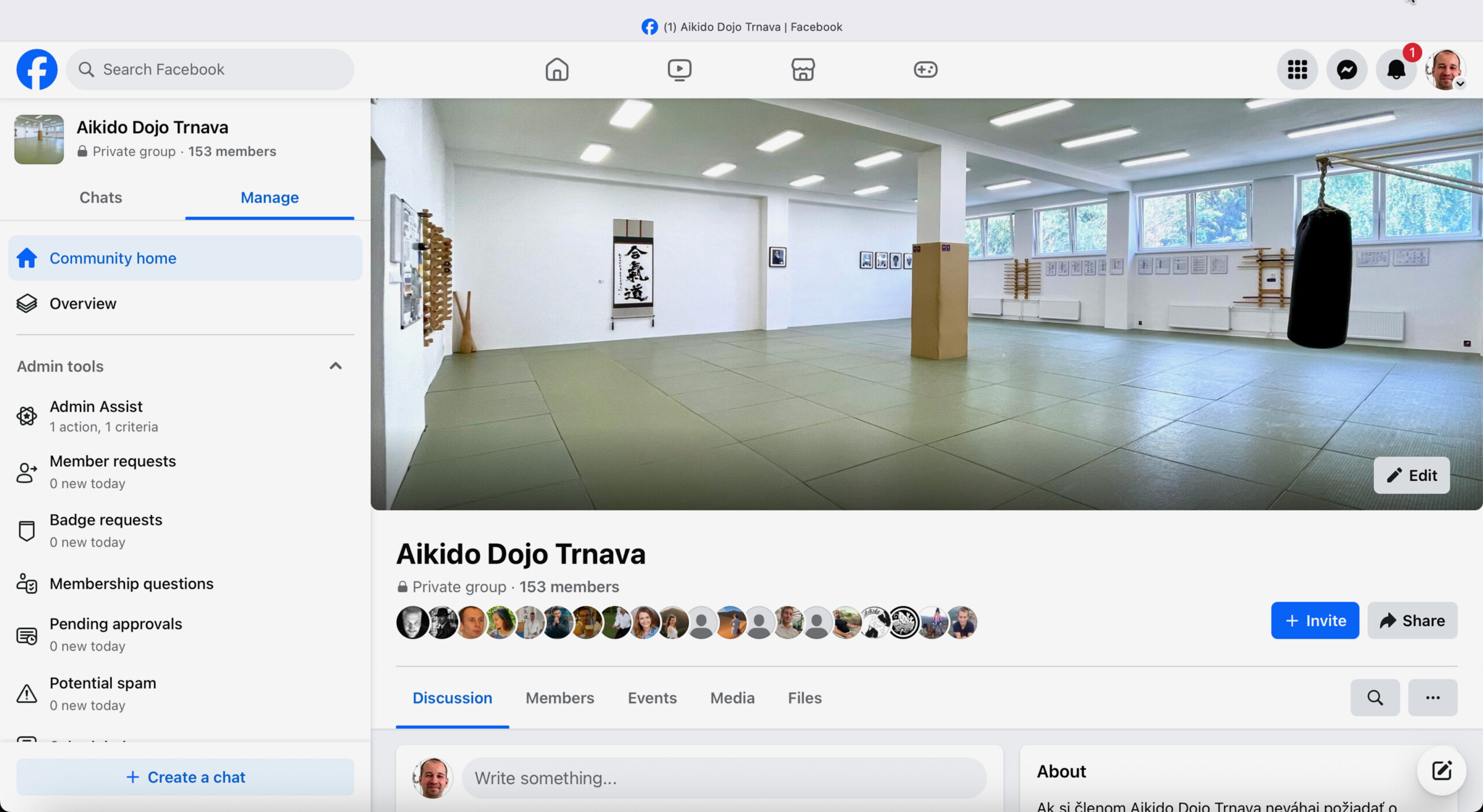
Task: Open Admin Assist
Action: click(185, 416)
